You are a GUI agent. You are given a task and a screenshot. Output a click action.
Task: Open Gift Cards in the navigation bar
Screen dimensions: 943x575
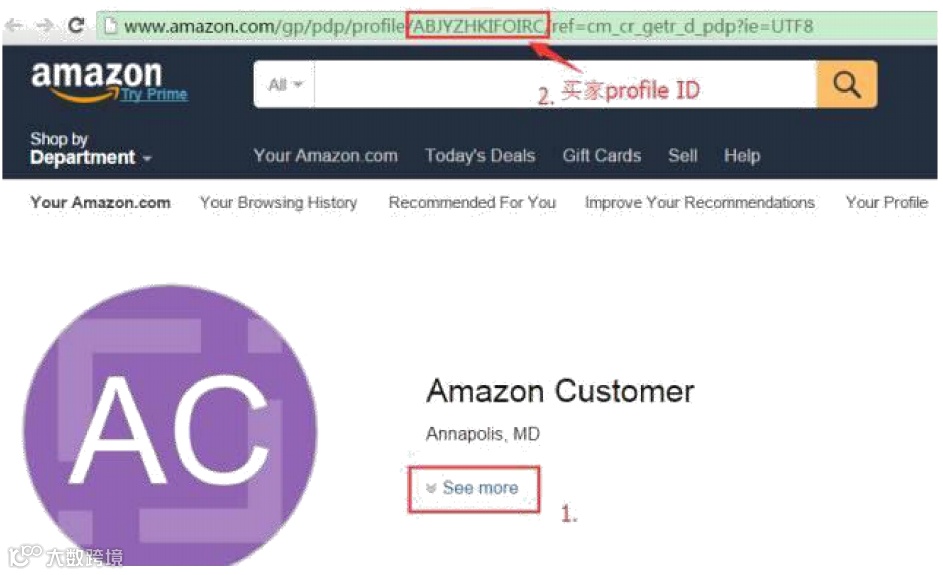click(601, 156)
